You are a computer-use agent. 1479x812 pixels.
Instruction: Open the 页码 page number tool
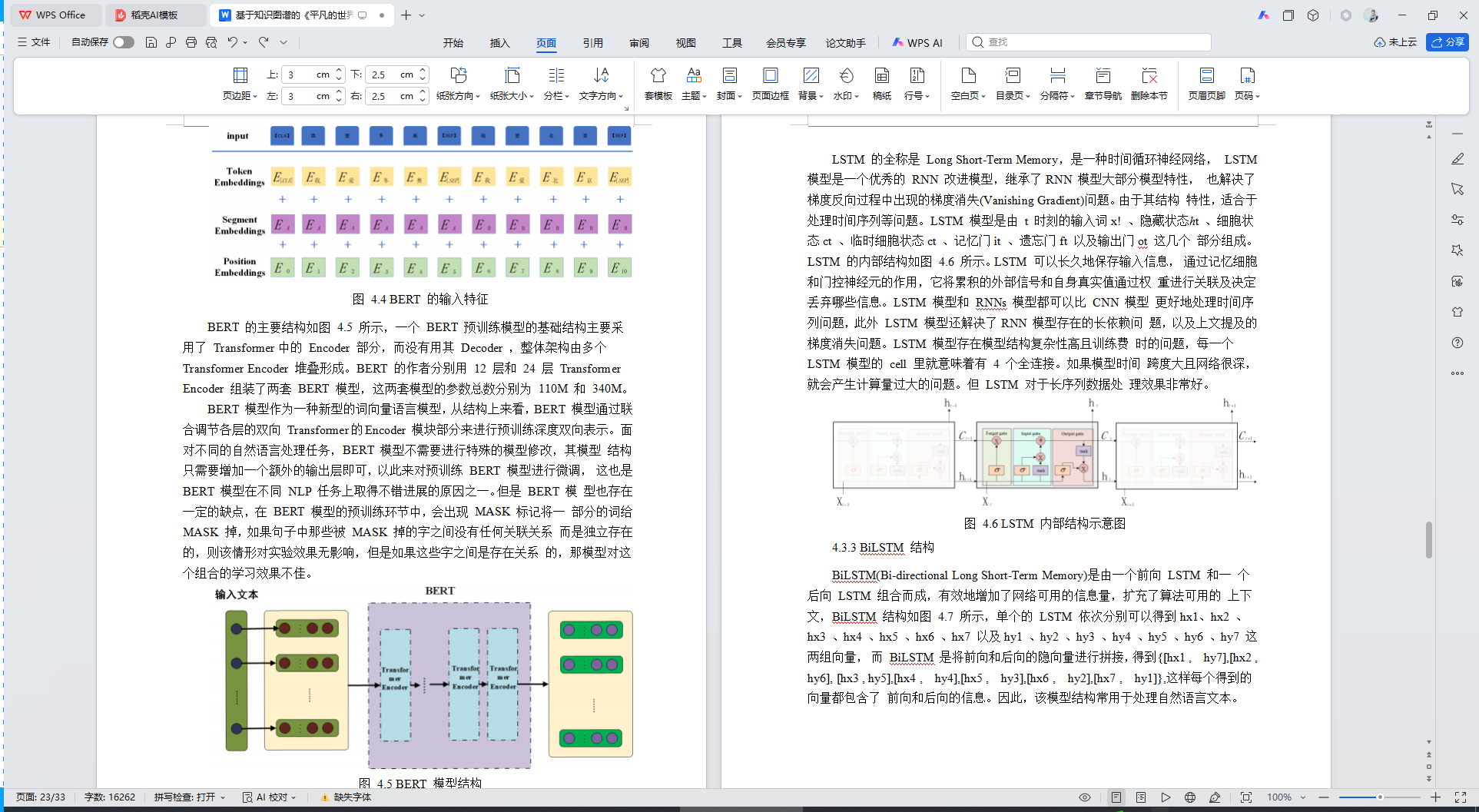(1247, 84)
